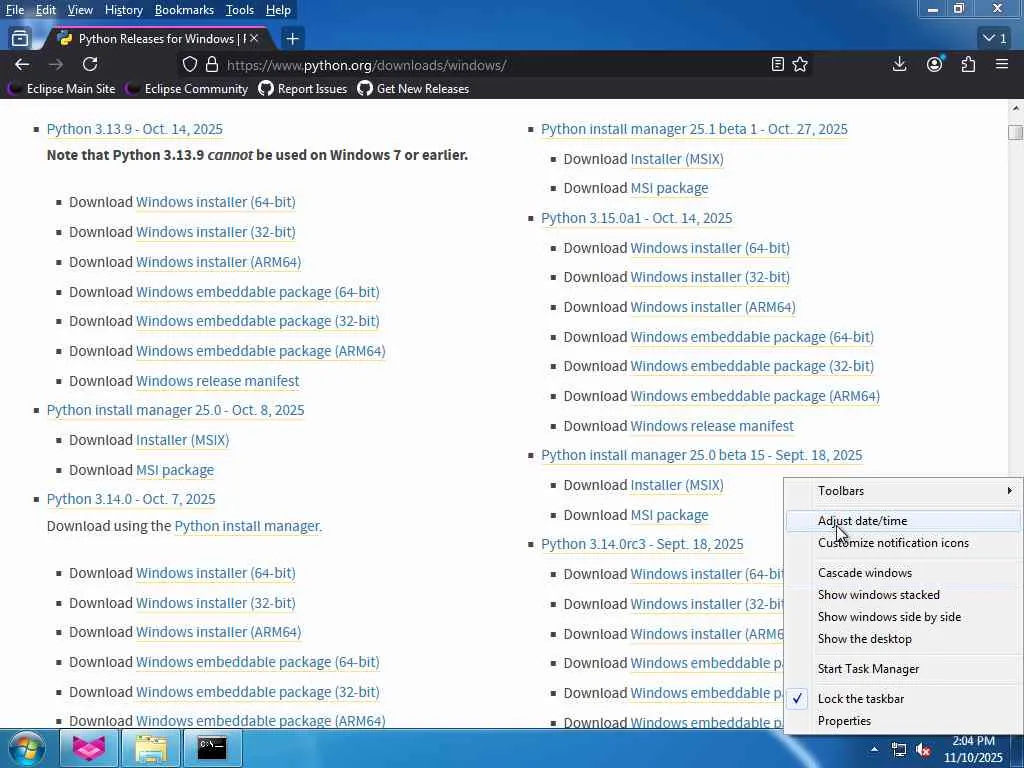Open the Eclipse Community bookmark
1024x768 pixels.
tap(188, 89)
